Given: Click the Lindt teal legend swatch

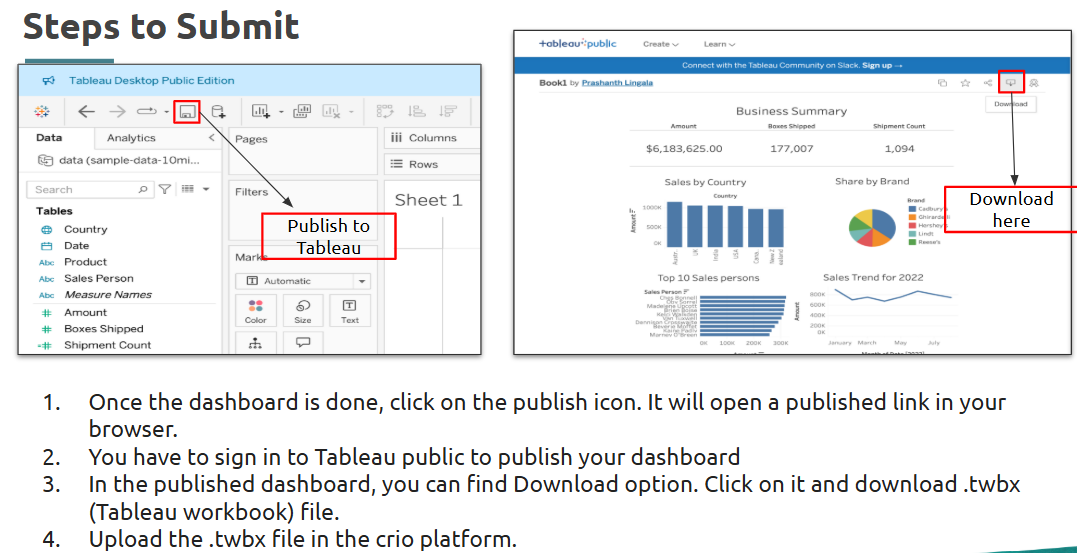Looking at the screenshot, I should click(911, 234).
